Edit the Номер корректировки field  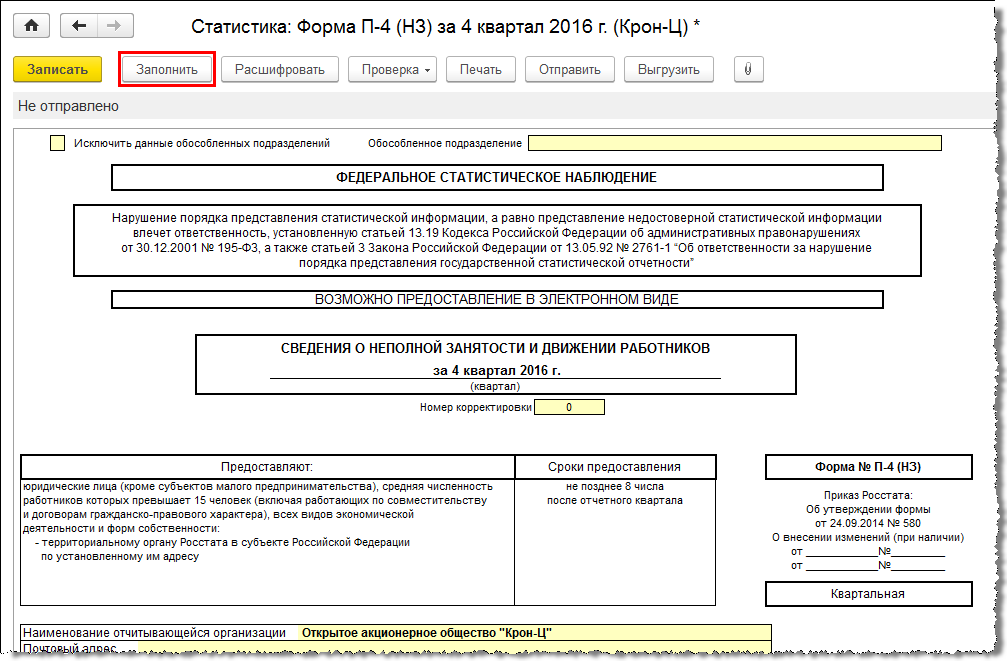(x=569, y=407)
